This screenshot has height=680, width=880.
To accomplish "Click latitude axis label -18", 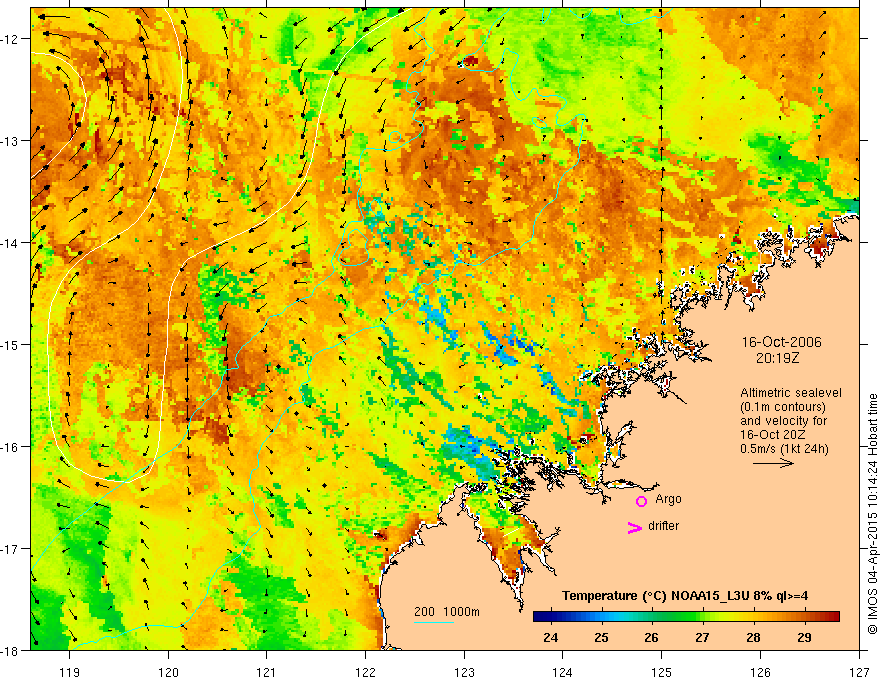I will [11, 650].
